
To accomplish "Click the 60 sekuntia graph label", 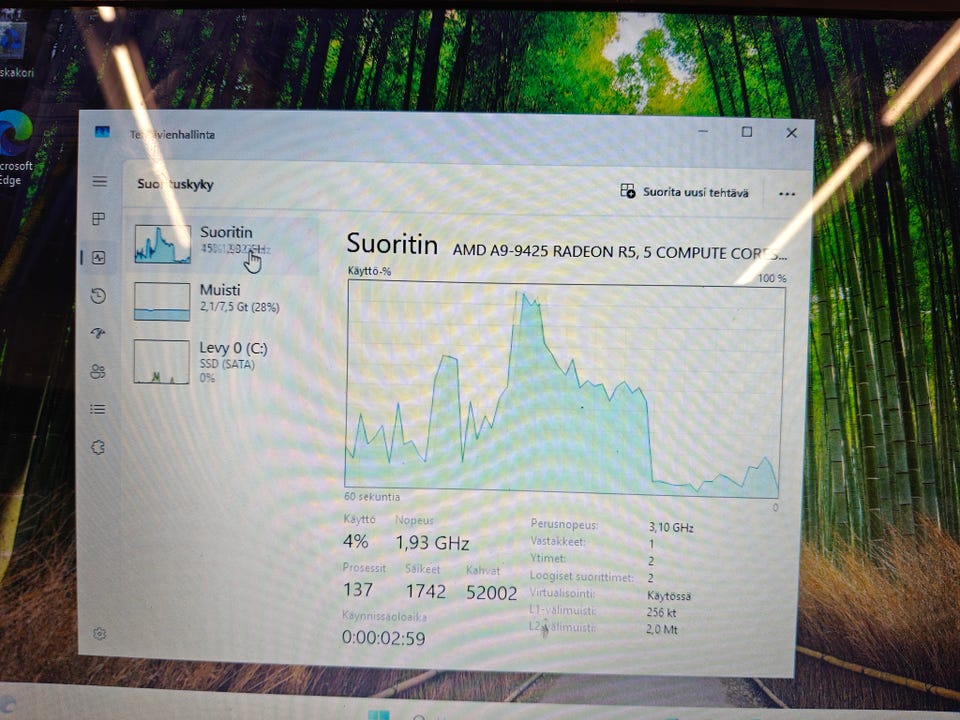I will click(x=372, y=497).
